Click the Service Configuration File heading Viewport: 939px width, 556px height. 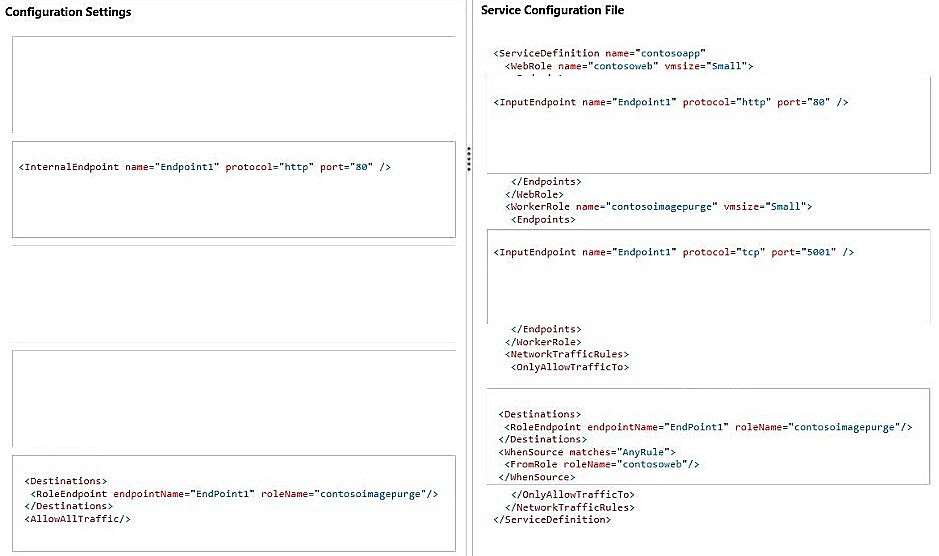tap(552, 10)
